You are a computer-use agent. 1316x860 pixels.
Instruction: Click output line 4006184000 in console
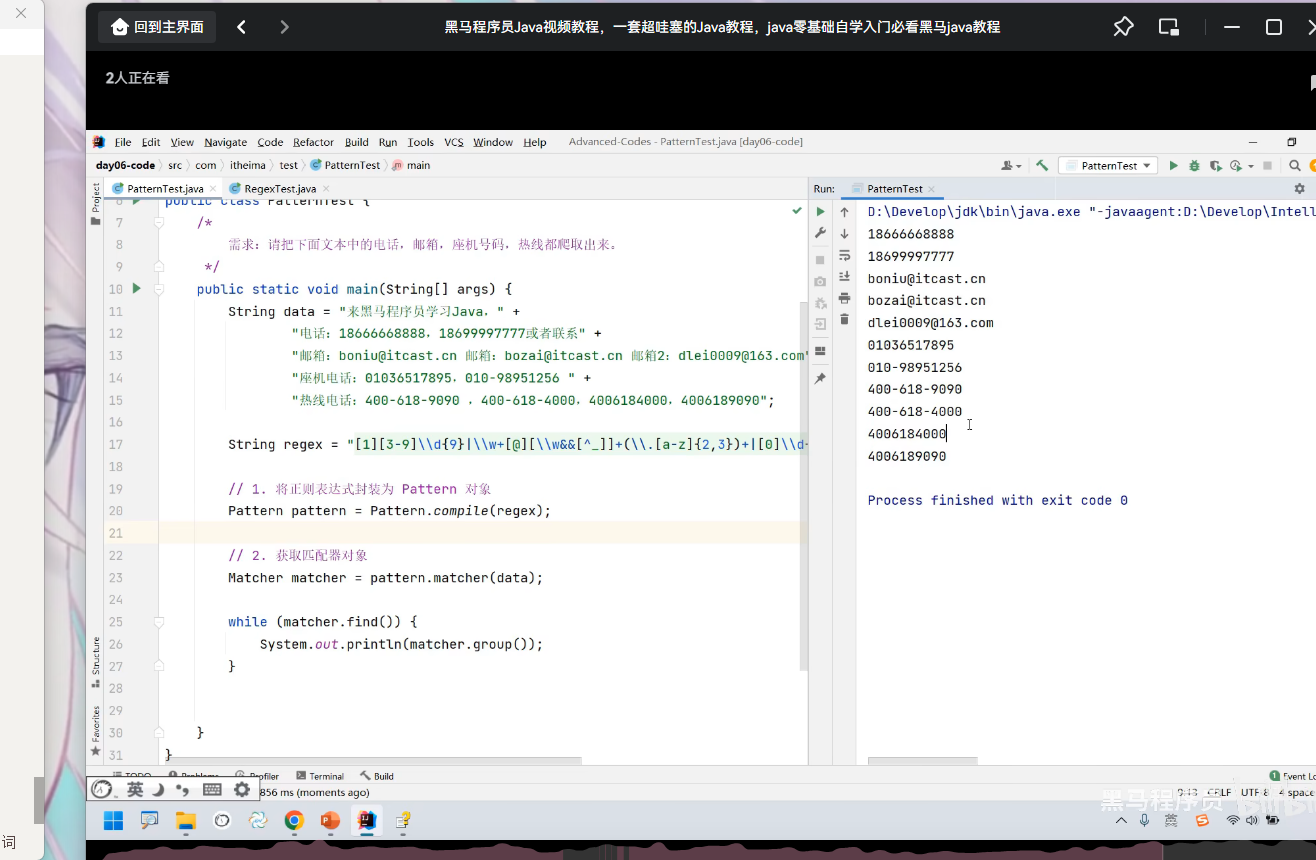907,434
